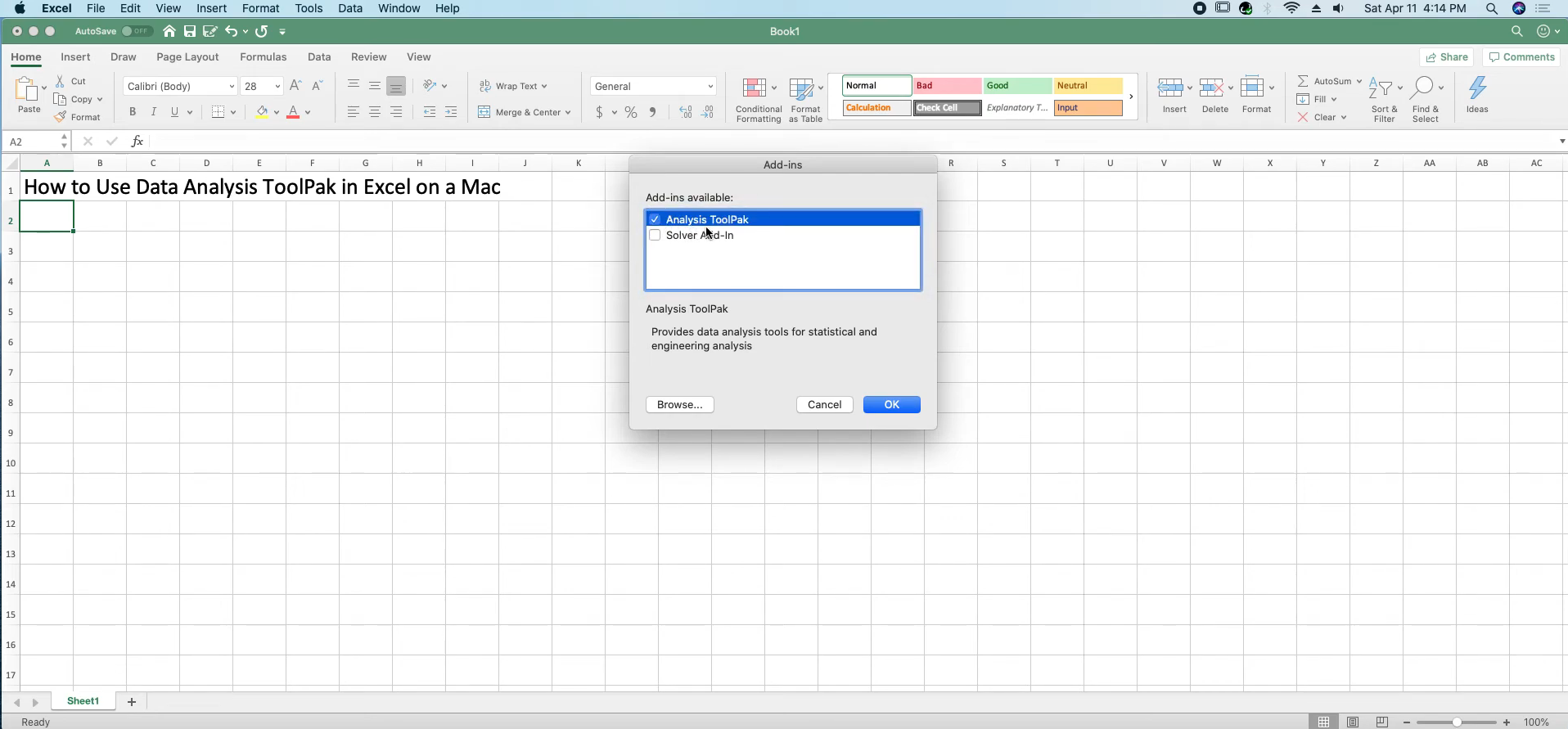Apply comma style number format
1568x729 pixels.
(x=652, y=112)
